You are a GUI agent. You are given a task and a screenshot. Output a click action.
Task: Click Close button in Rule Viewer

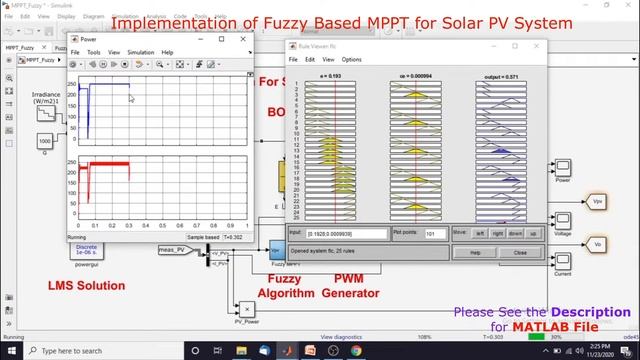tap(520, 253)
